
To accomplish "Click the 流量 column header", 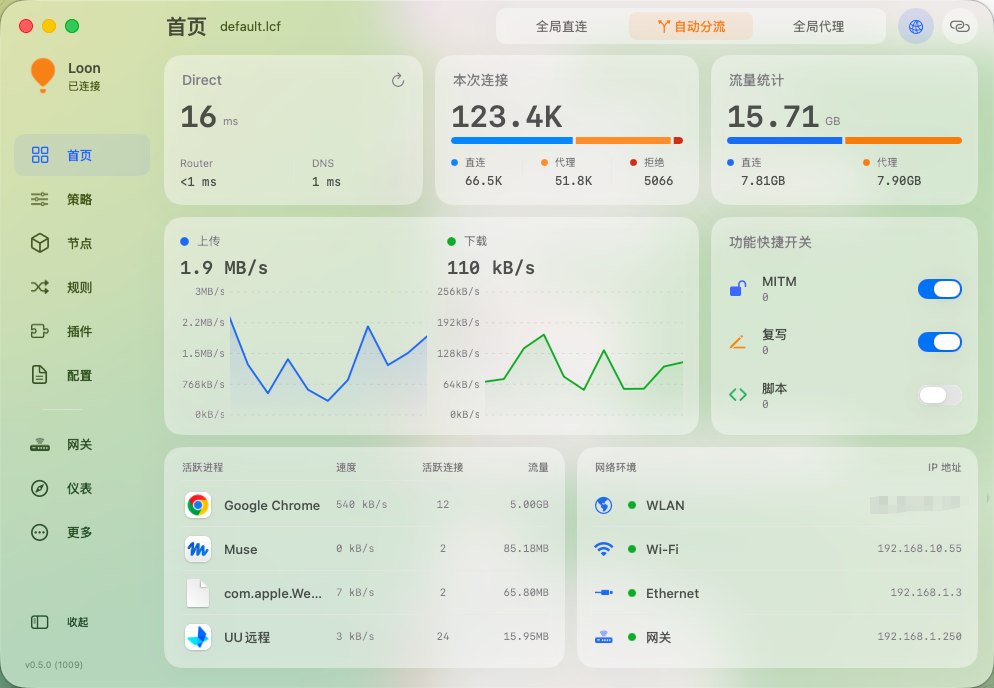I will point(538,467).
